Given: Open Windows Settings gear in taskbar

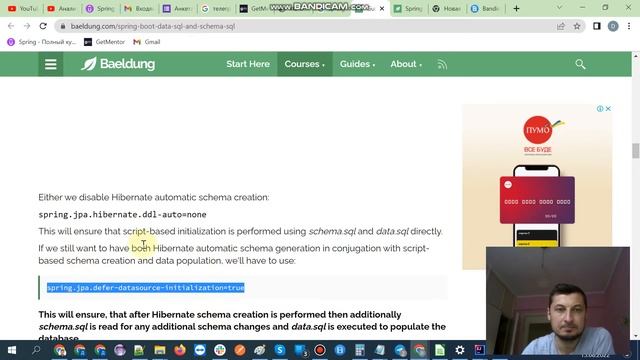Looking at the screenshot, I should (x=460, y=350).
